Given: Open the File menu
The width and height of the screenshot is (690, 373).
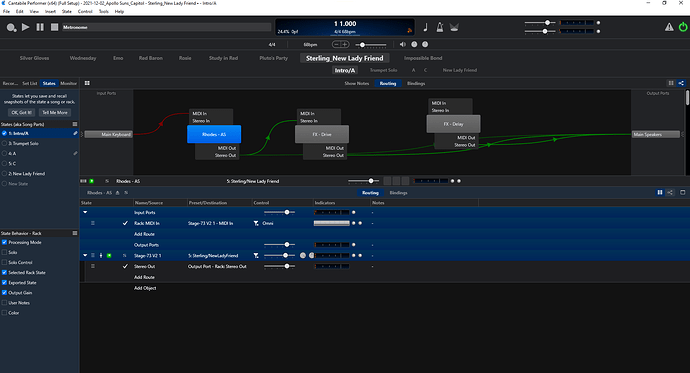Looking at the screenshot, I should tap(6, 11).
